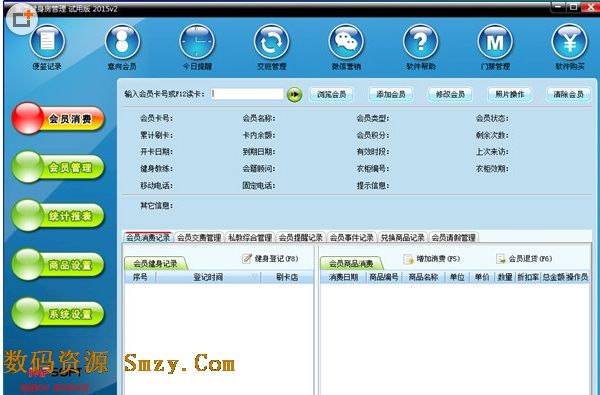Screen dimensions: 600x395
Task: Click the 总金额 column header
Action: (553, 277)
